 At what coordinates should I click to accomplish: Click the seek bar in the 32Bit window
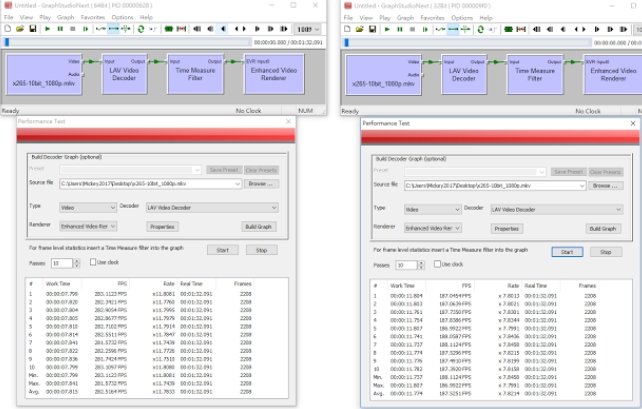pyautogui.click(x=468, y=43)
